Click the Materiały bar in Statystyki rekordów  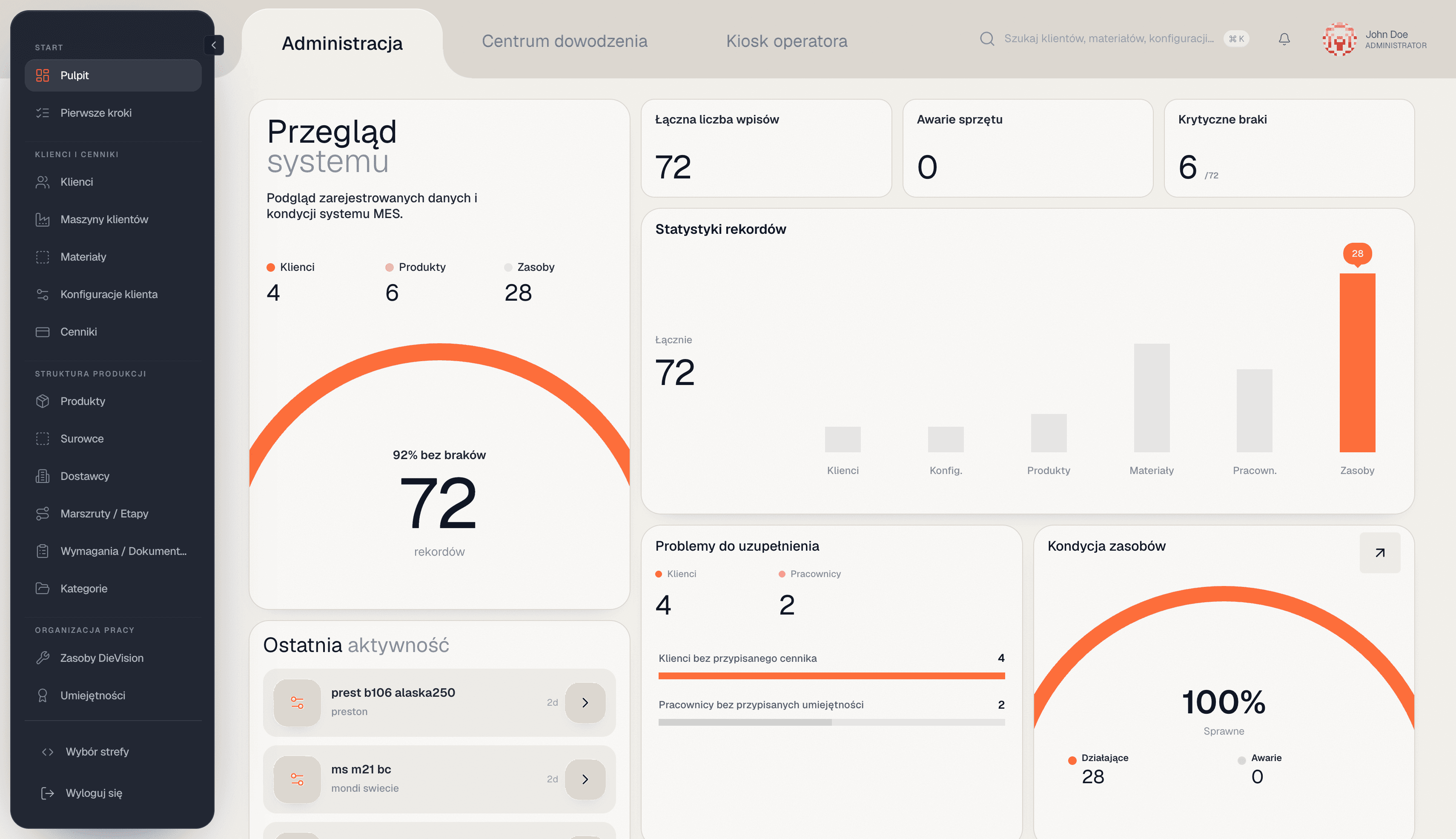pyautogui.click(x=1152, y=398)
